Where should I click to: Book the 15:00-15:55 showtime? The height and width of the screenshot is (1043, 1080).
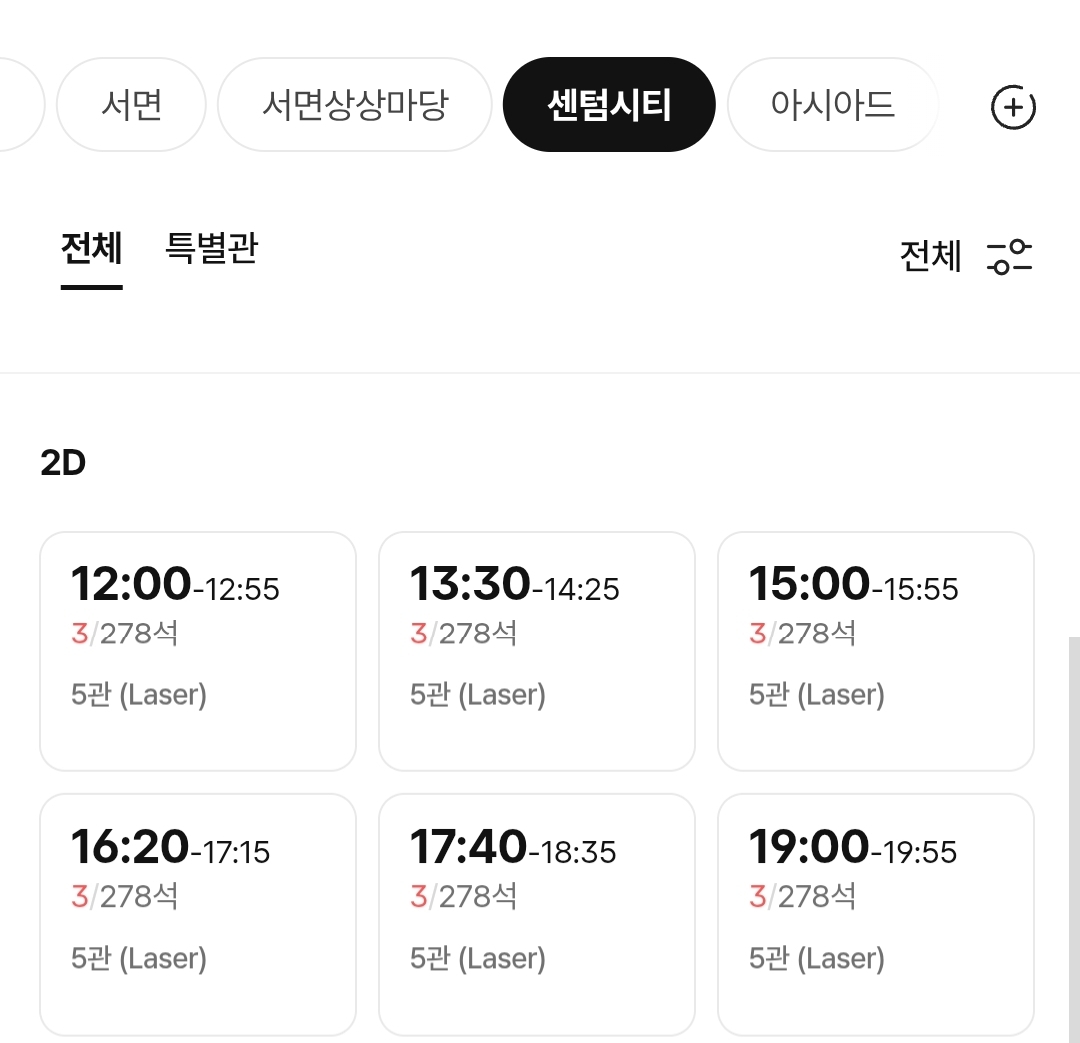coord(875,651)
